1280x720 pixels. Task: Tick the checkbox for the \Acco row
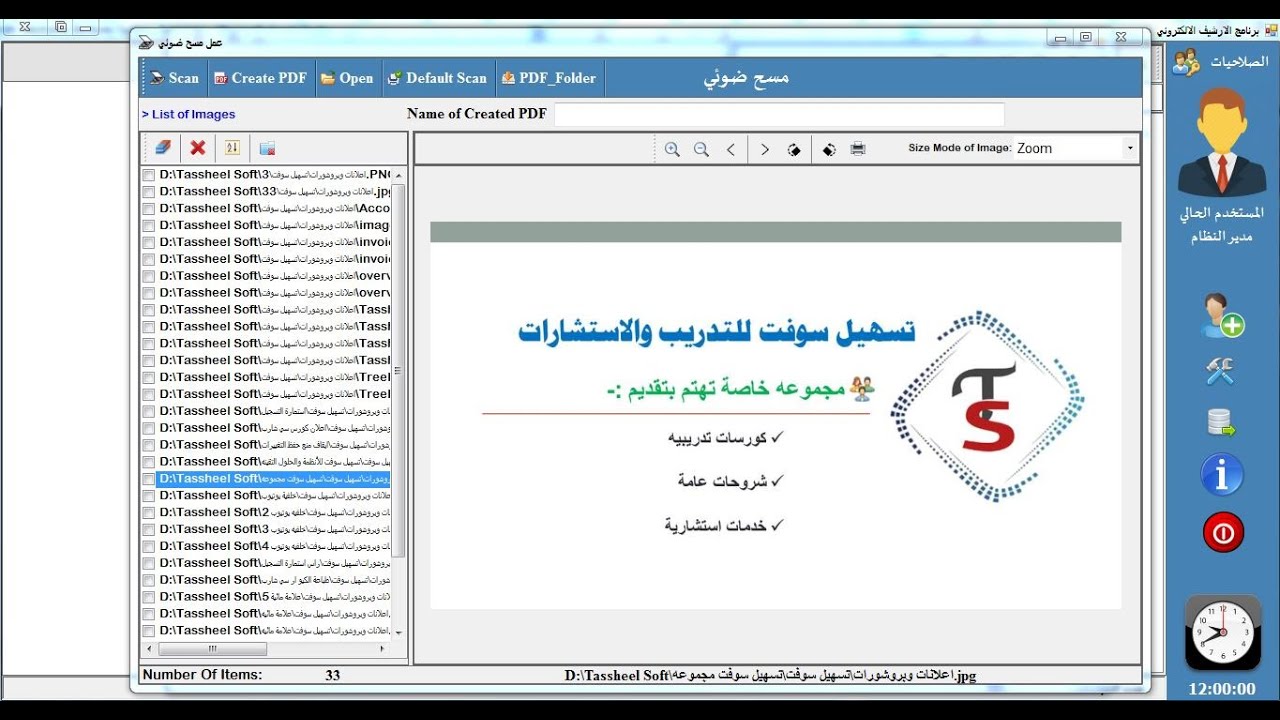coord(149,209)
